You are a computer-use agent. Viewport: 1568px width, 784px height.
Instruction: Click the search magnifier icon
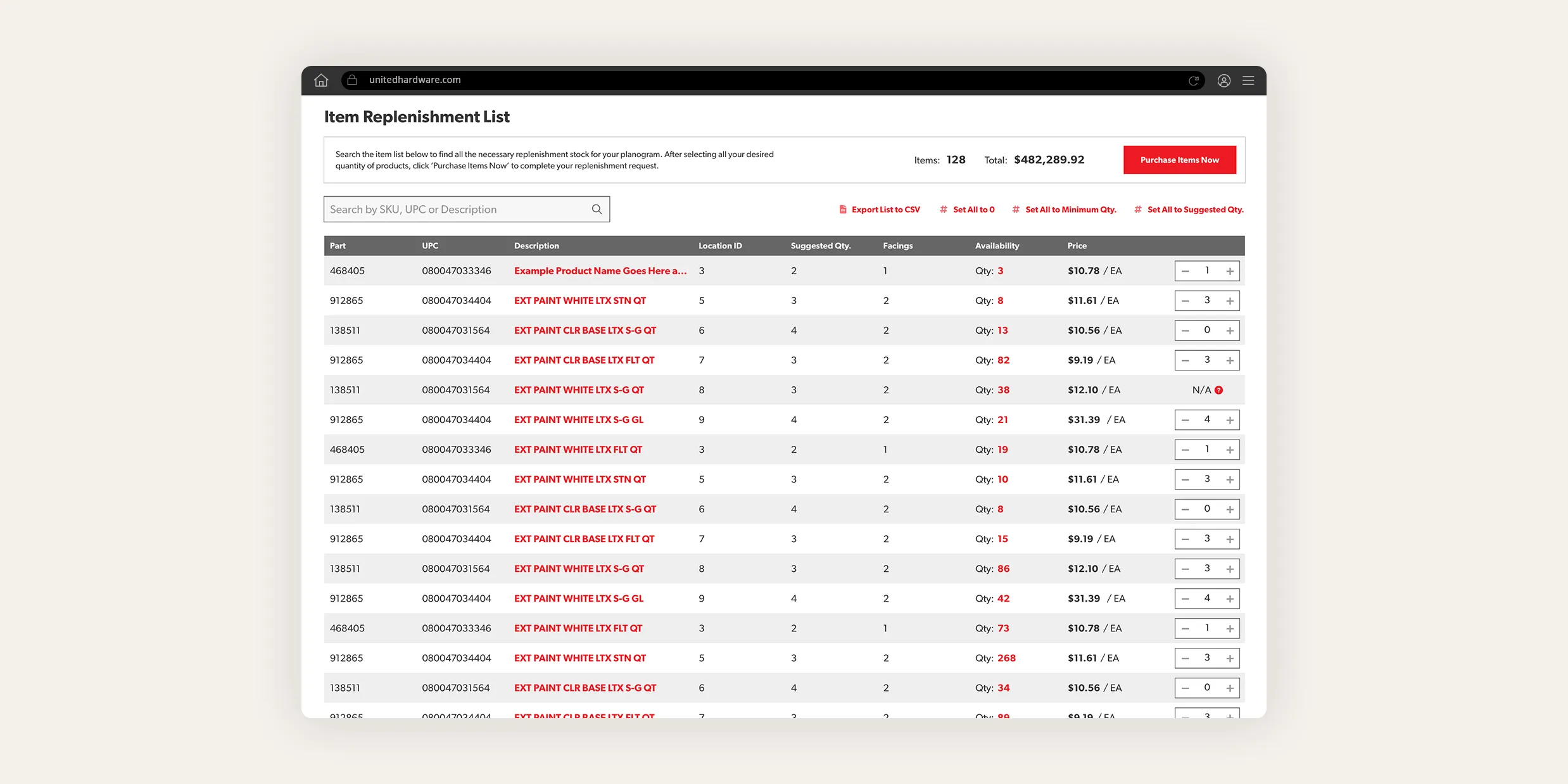[x=597, y=210]
